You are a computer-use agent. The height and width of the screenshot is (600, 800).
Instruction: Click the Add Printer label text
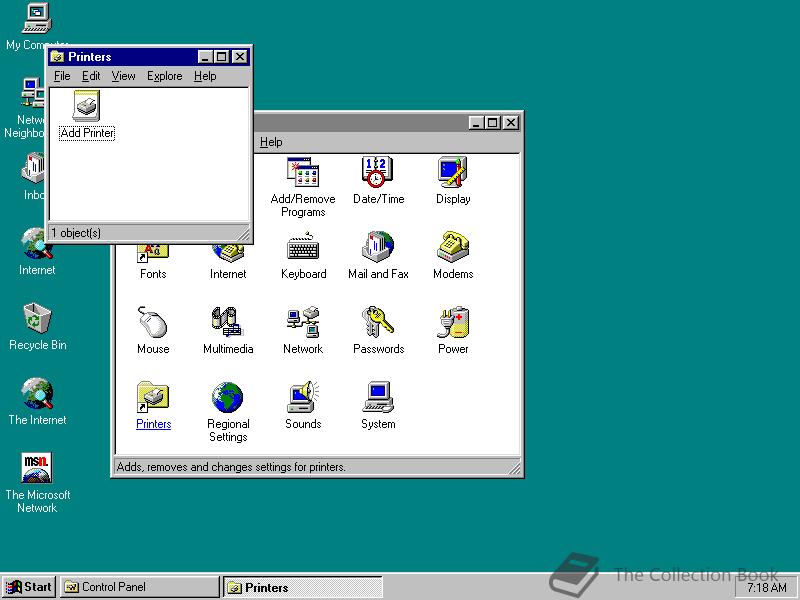[87, 133]
